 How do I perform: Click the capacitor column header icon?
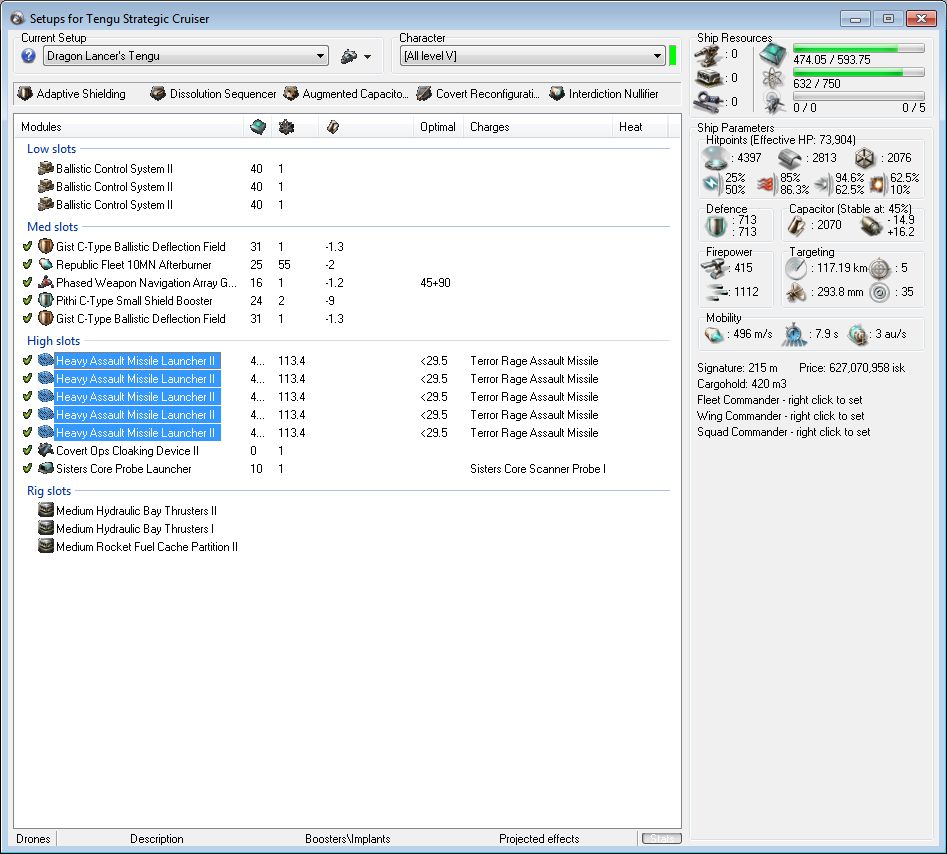333,127
